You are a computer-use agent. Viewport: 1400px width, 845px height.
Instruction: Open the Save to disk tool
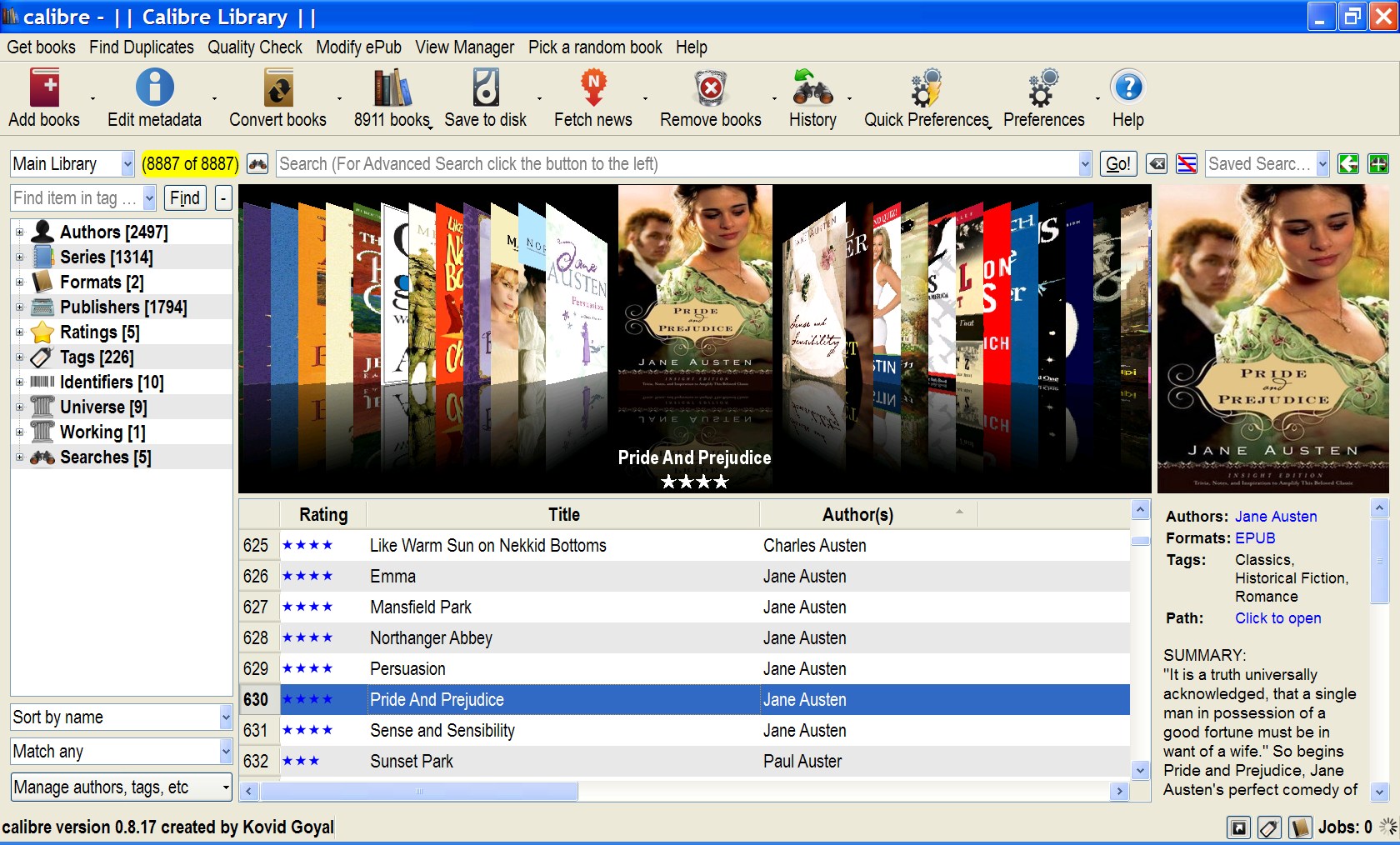(485, 88)
